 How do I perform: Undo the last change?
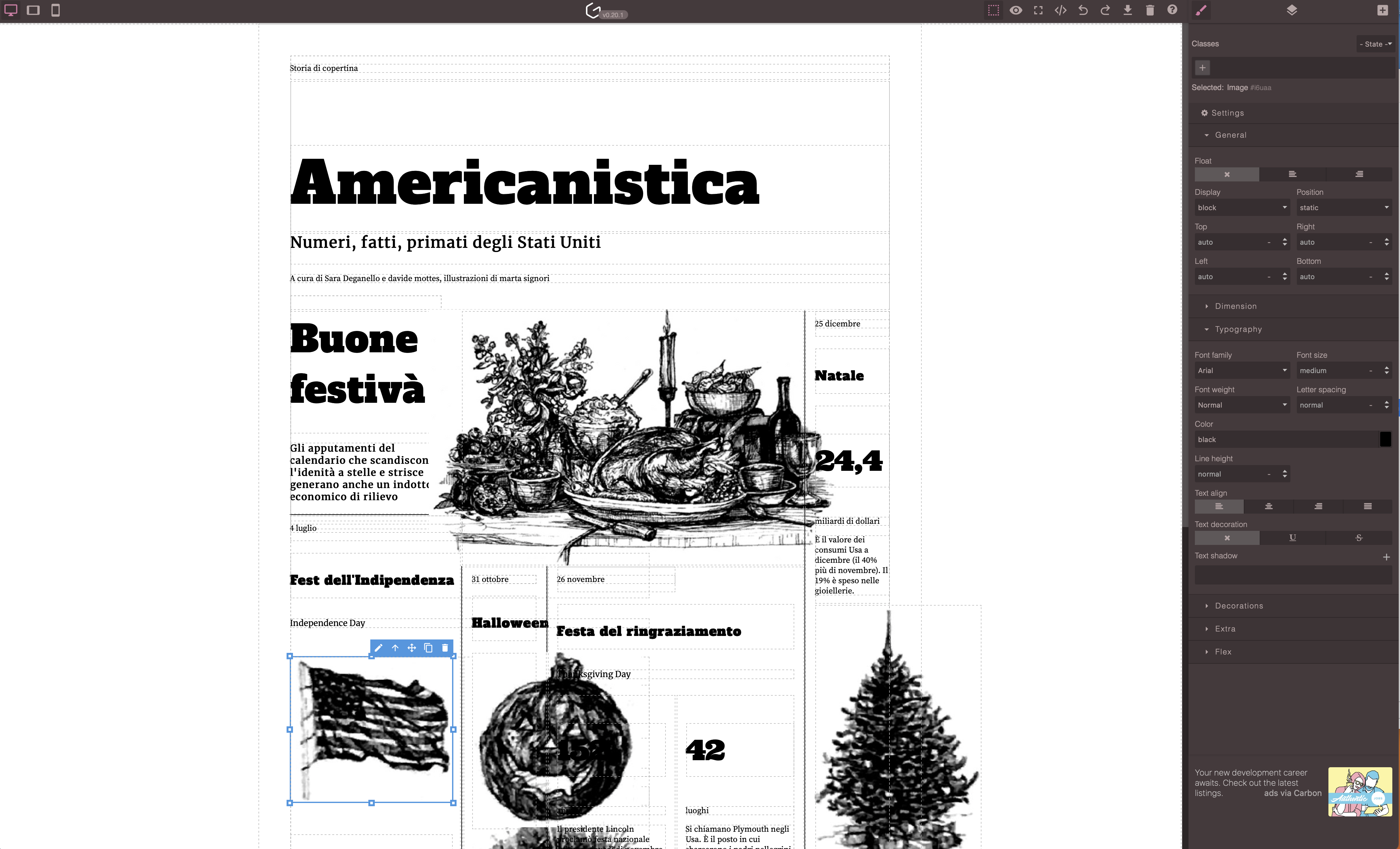[1083, 10]
